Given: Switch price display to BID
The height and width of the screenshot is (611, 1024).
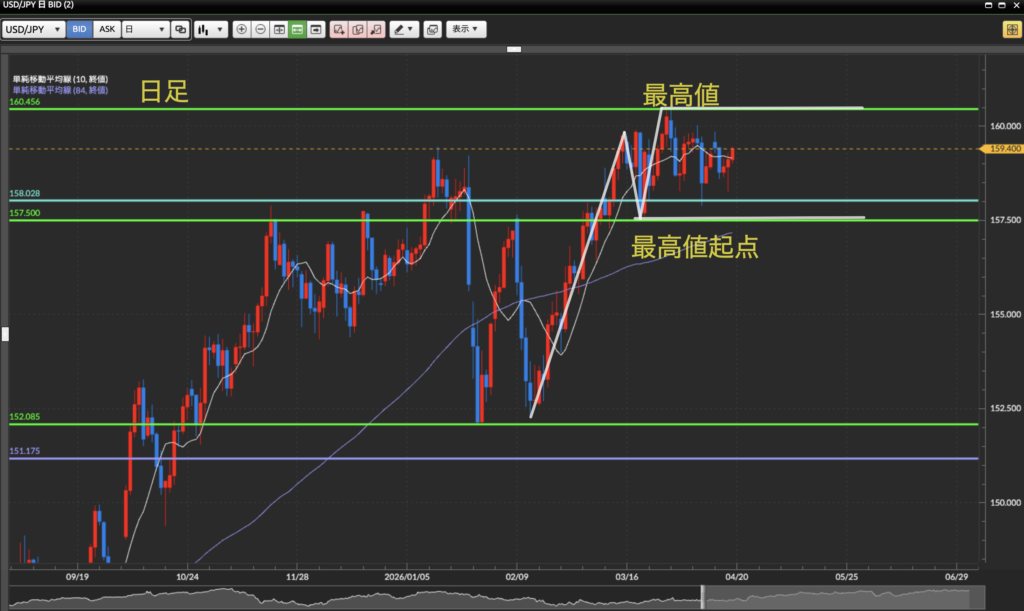Looking at the screenshot, I should tap(80, 30).
